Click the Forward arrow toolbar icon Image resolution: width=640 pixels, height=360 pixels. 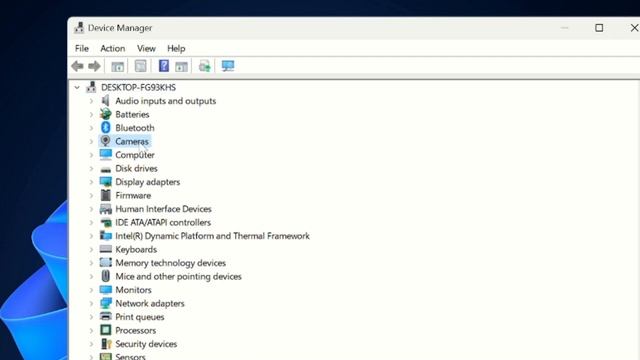tap(94, 66)
